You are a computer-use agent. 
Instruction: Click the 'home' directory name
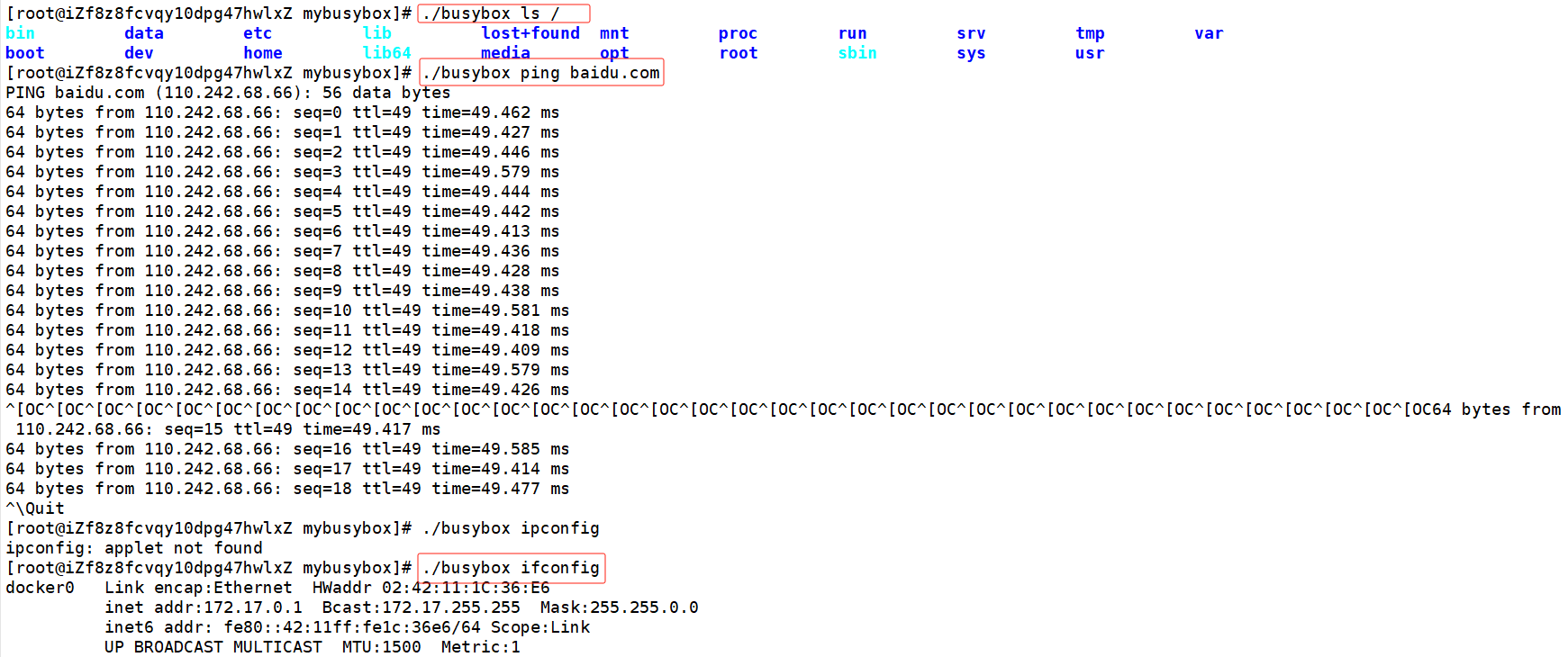click(x=263, y=53)
